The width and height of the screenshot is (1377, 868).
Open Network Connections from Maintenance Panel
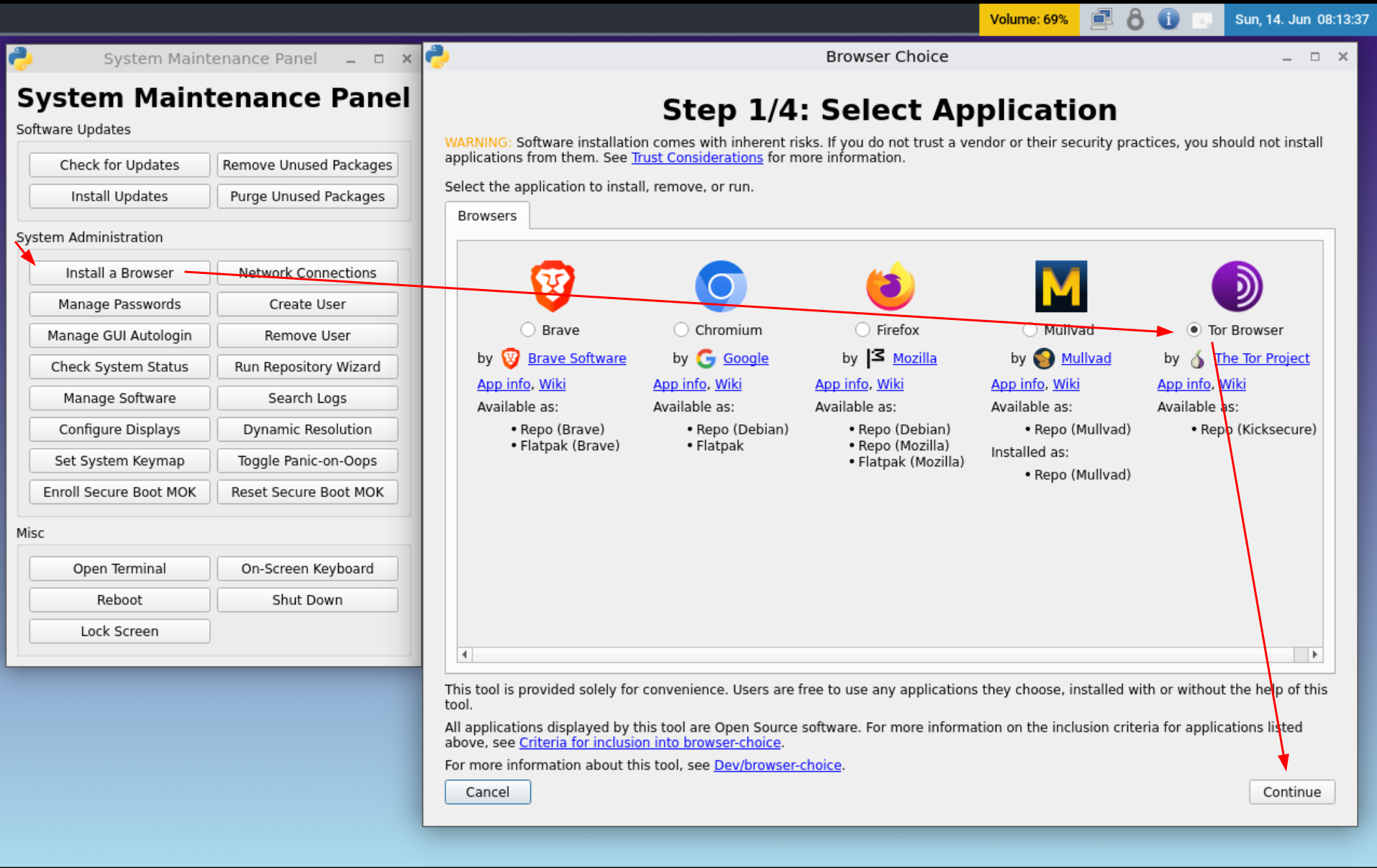307,273
